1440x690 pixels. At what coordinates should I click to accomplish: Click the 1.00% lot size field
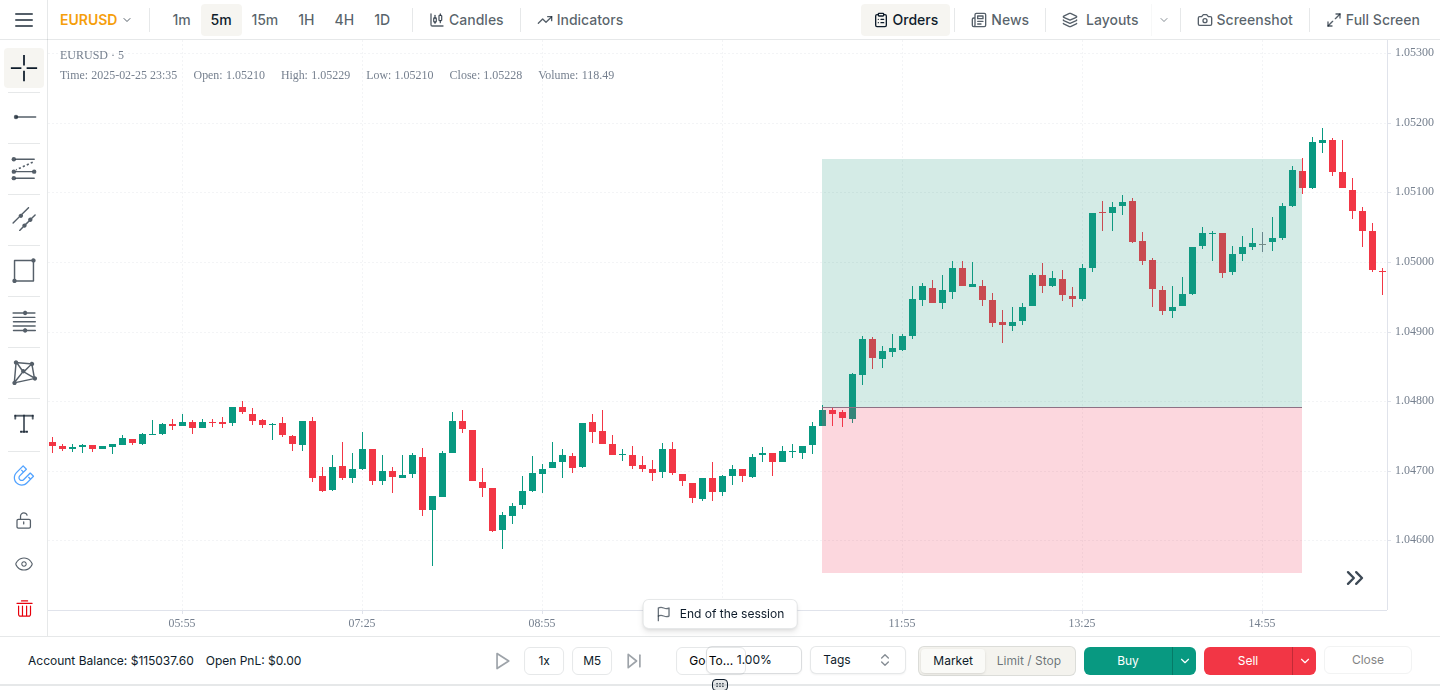pos(753,660)
